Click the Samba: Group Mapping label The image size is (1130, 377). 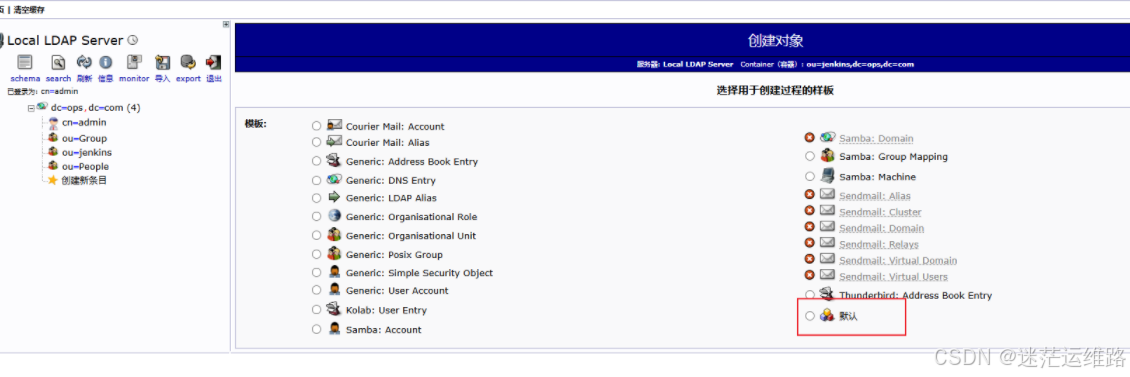[x=894, y=156]
